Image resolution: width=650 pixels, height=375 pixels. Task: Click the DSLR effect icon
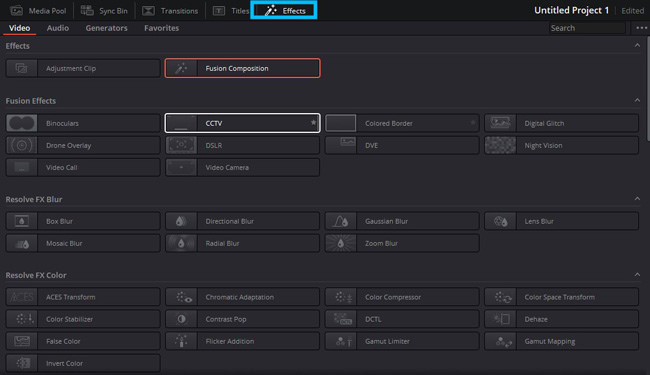181,145
